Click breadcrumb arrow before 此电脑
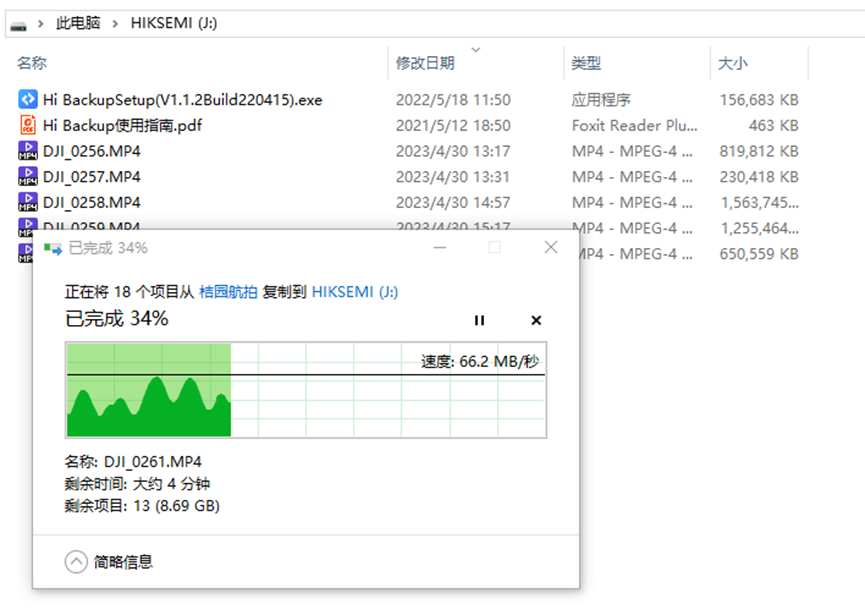This screenshot has height=615, width=865. (x=41, y=23)
